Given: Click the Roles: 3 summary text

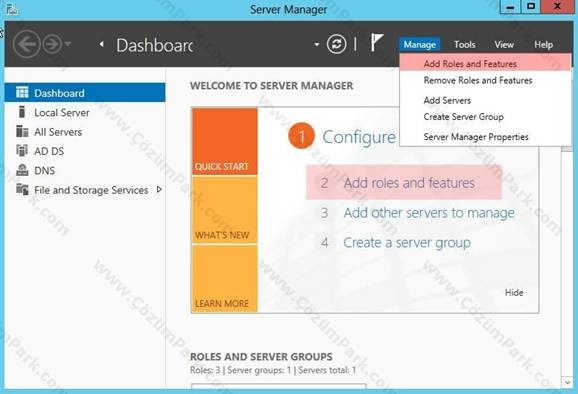Looking at the screenshot, I should point(205,370).
